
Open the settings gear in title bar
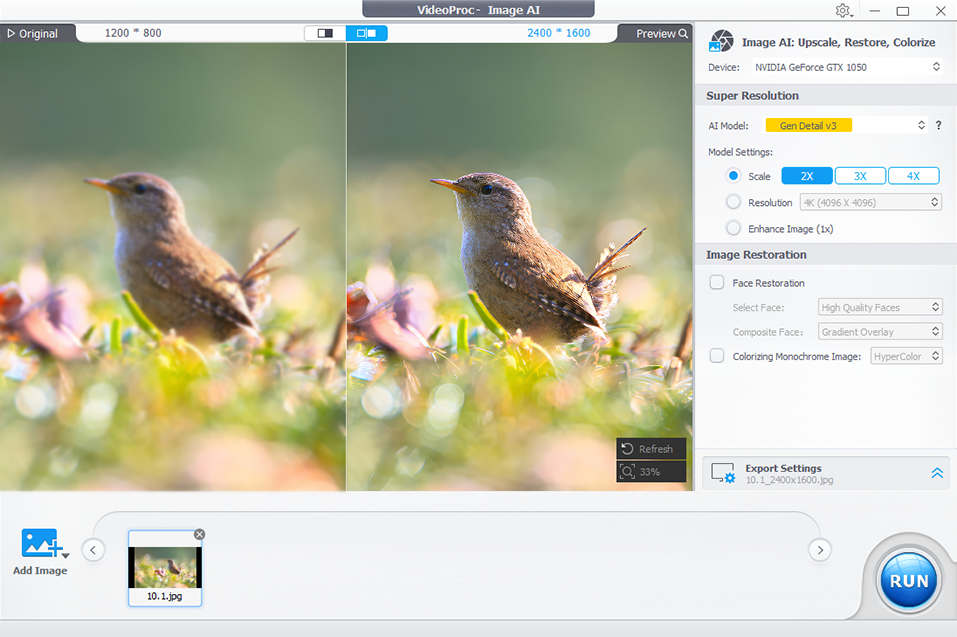tap(843, 11)
